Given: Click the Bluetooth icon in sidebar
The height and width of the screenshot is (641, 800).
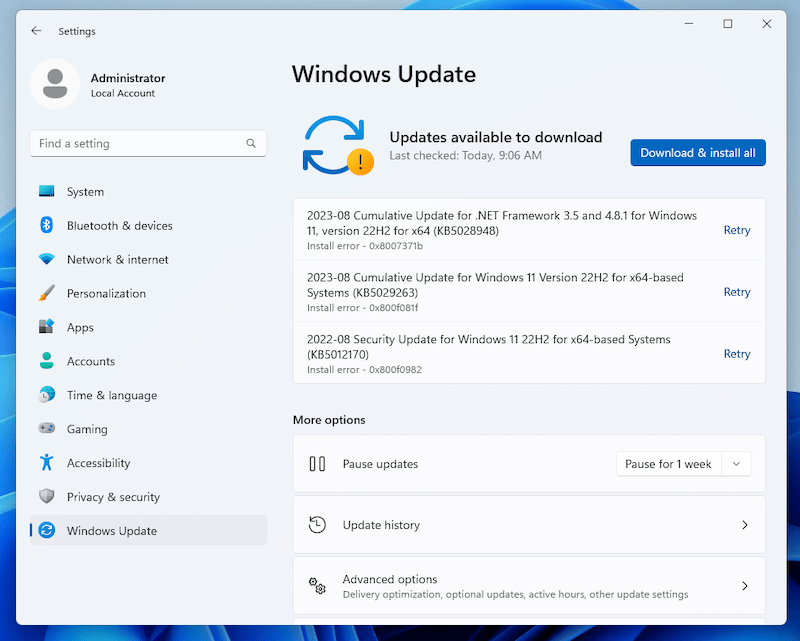Looking at the screenshot, I should point(46,225).
